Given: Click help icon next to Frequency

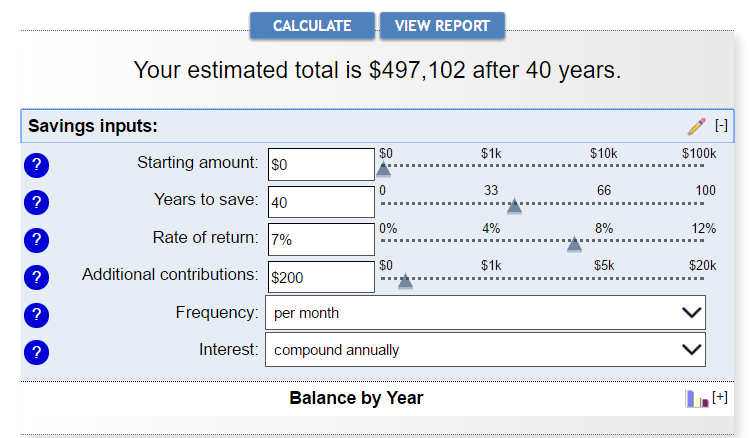Looking at the screenshot, I should tap(36, 315).
